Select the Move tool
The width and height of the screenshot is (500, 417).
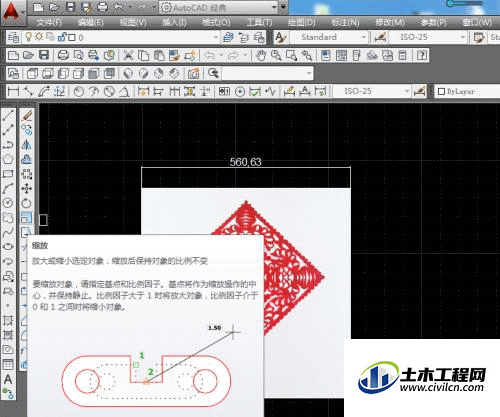tap(27, 188)
